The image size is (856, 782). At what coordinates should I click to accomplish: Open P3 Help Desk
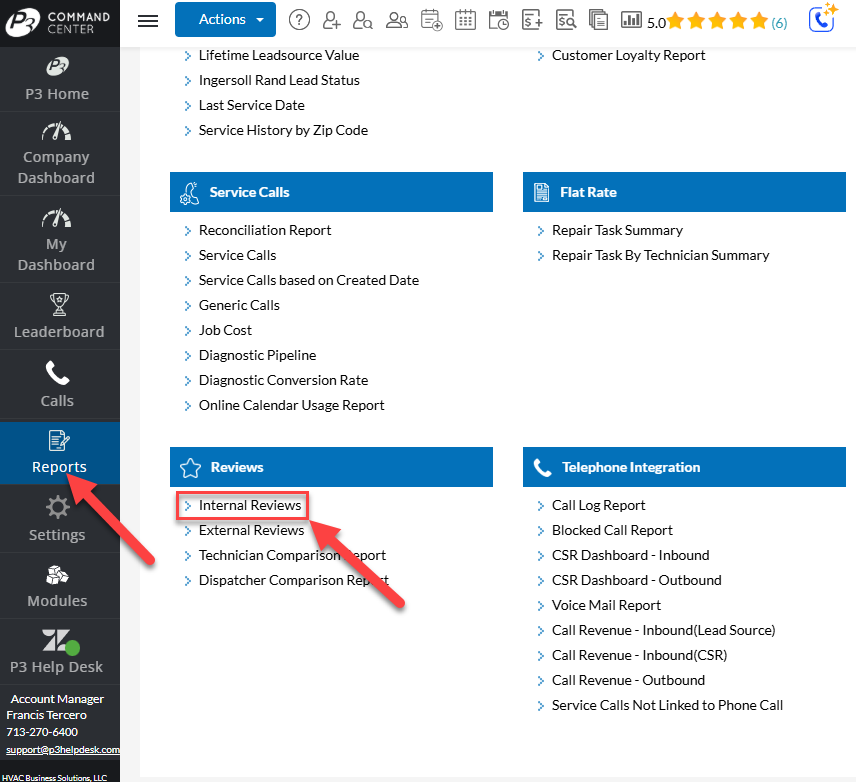click(56, 652)
